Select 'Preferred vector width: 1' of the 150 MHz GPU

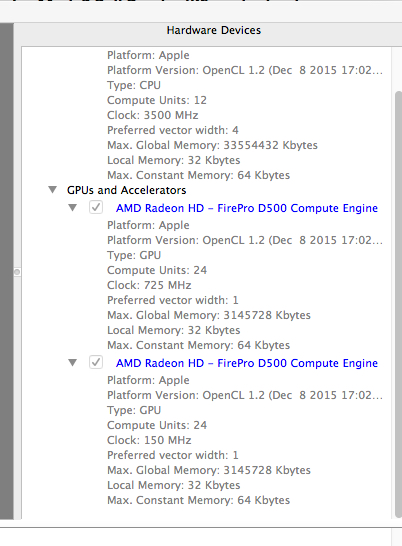173,455
